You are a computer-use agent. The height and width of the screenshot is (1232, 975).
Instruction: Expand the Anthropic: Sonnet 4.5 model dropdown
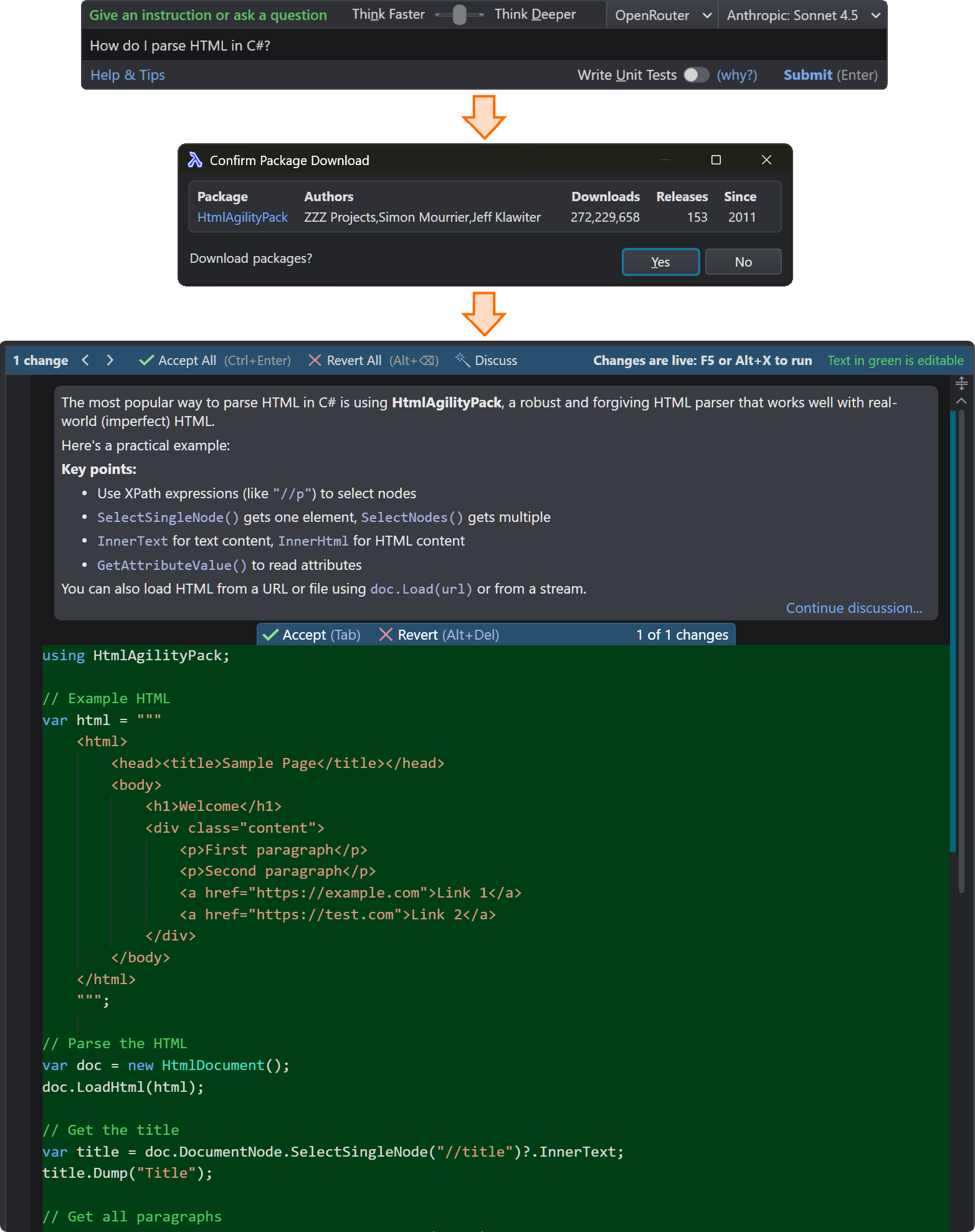(x=802, y=16)
